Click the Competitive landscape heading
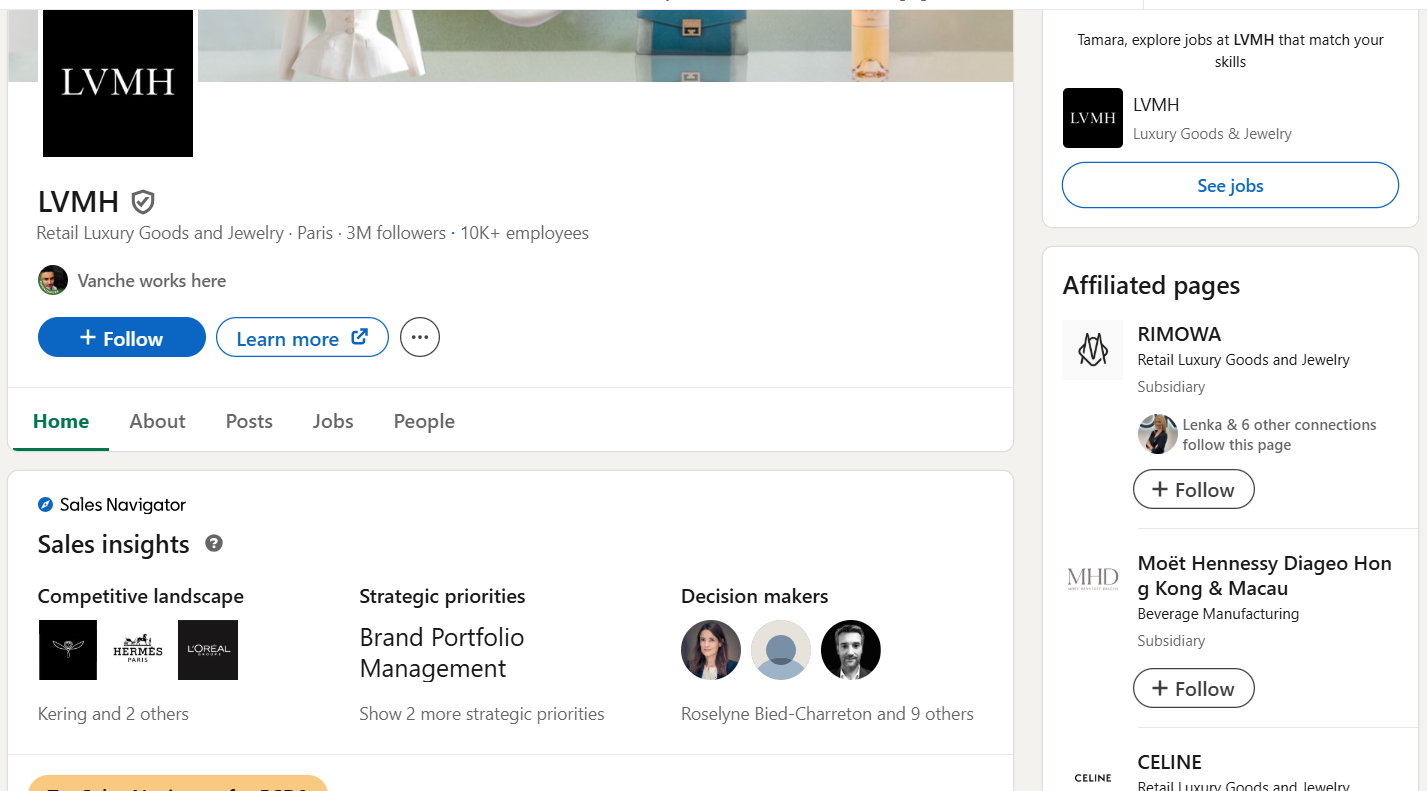 (x=141, y=596)
